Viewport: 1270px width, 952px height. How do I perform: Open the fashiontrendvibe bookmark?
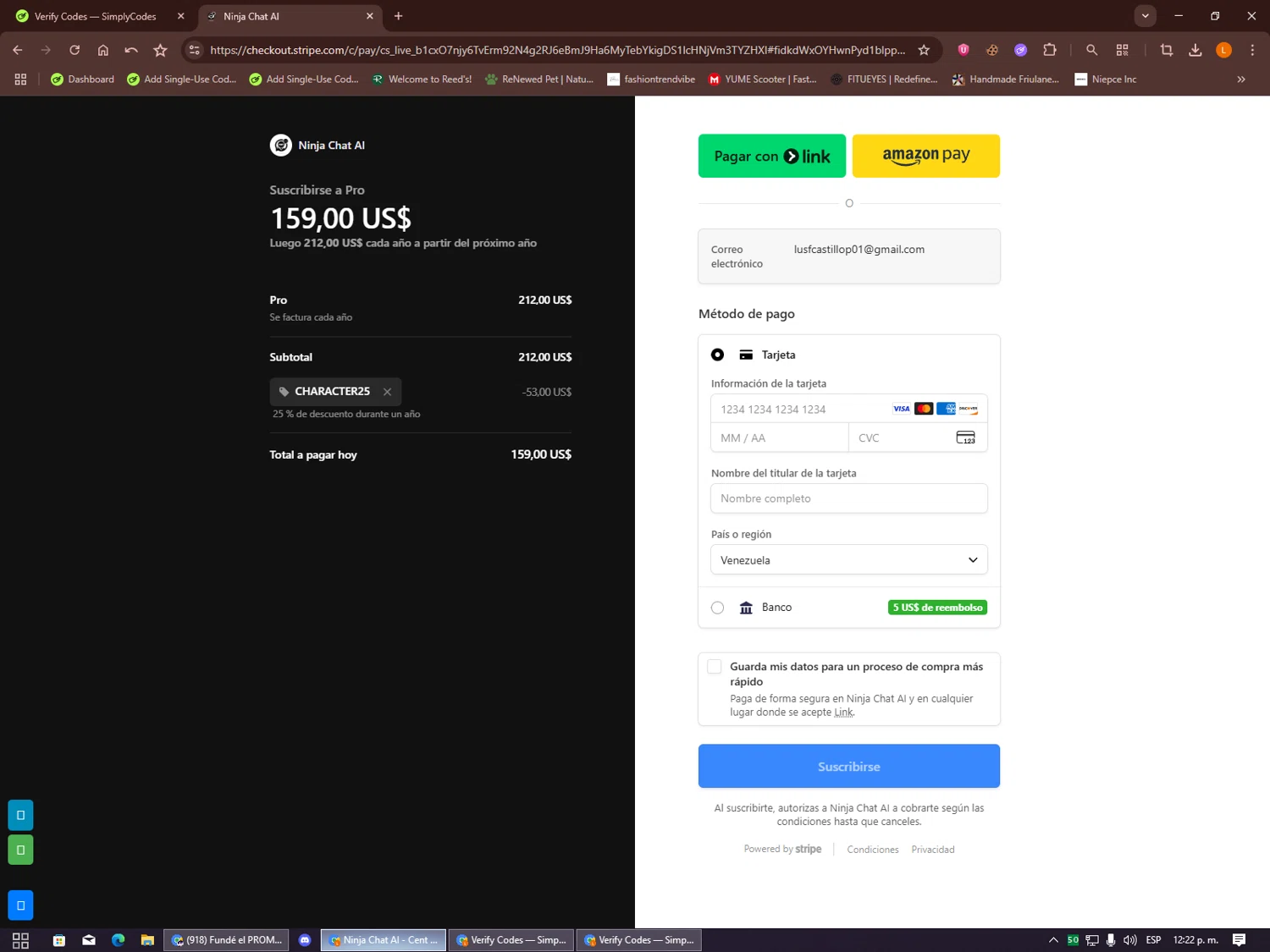point(651,80)
